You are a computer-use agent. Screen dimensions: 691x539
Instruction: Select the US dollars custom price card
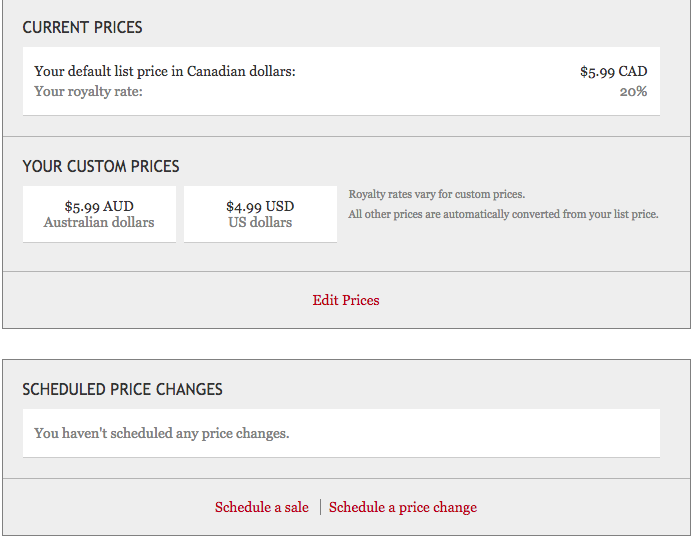click(260, 214)
